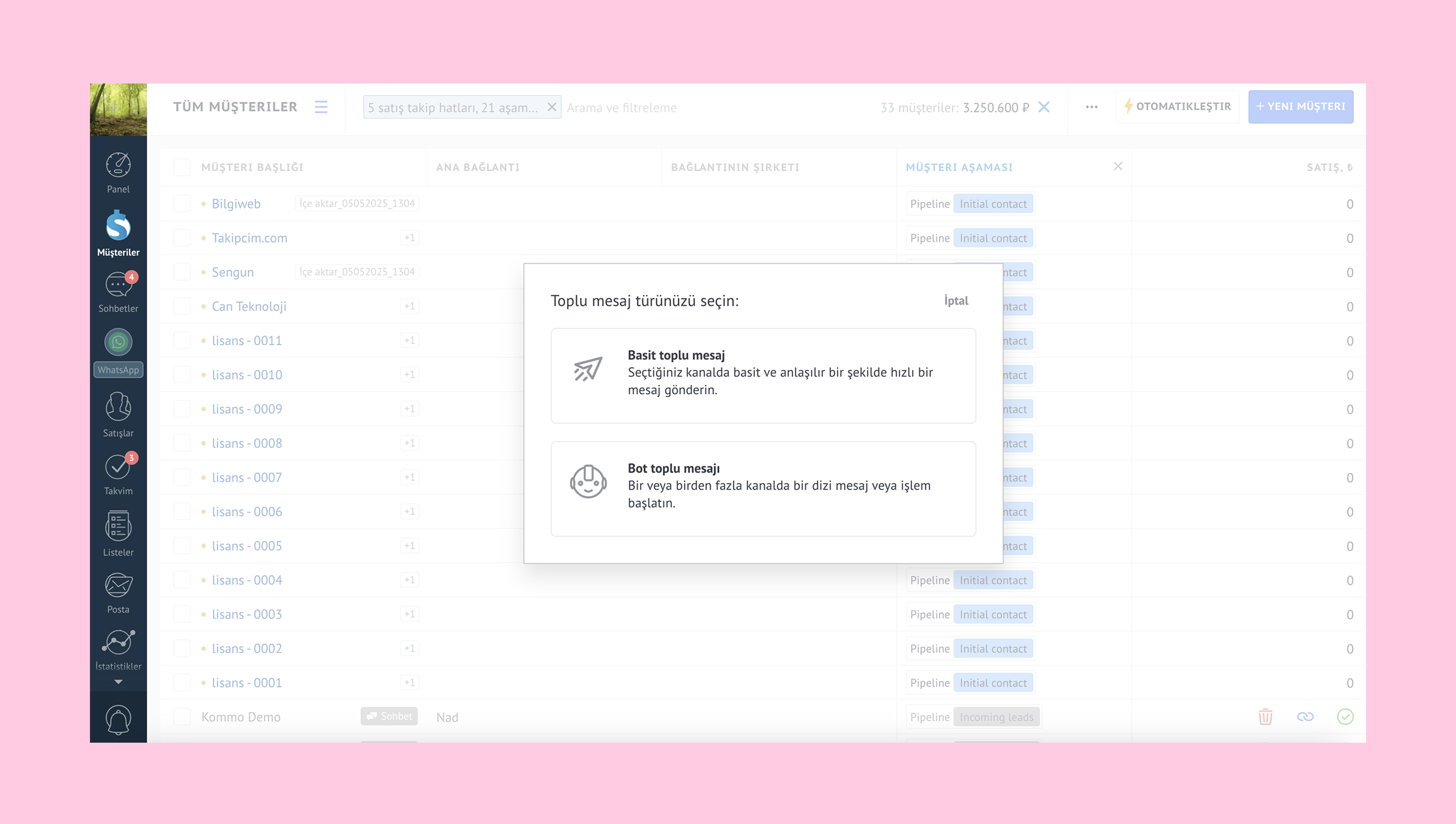Sort by BAĞLANTININ ŞIRKETI column header
Screen dimensions: 1456x824
click(735, 167)
